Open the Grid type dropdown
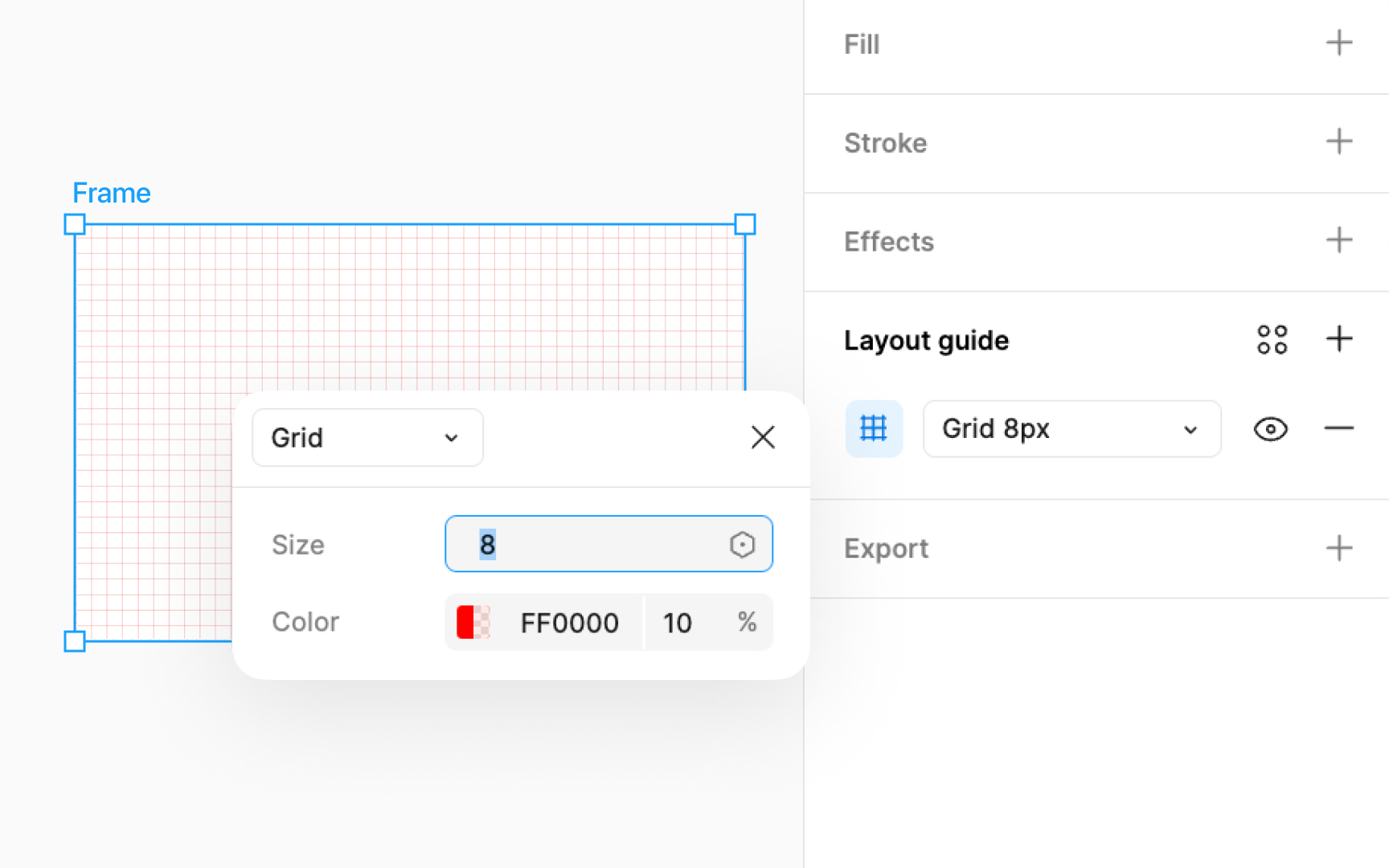 click(x=367, y=437)
